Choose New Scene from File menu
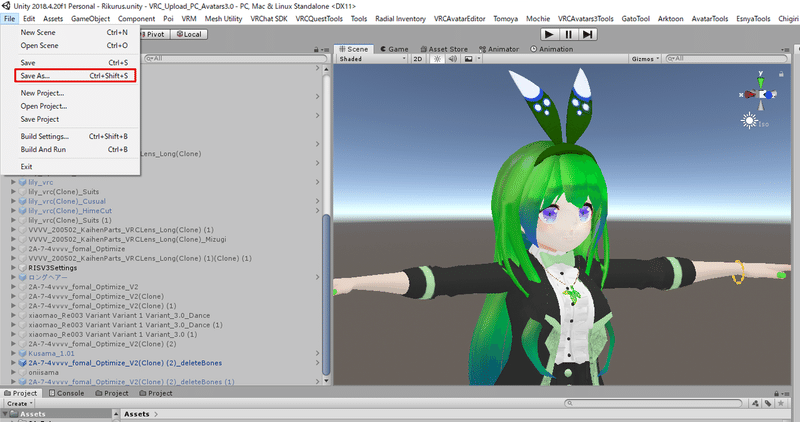Viewport: 800px width, 422px height. pos(70,32)
